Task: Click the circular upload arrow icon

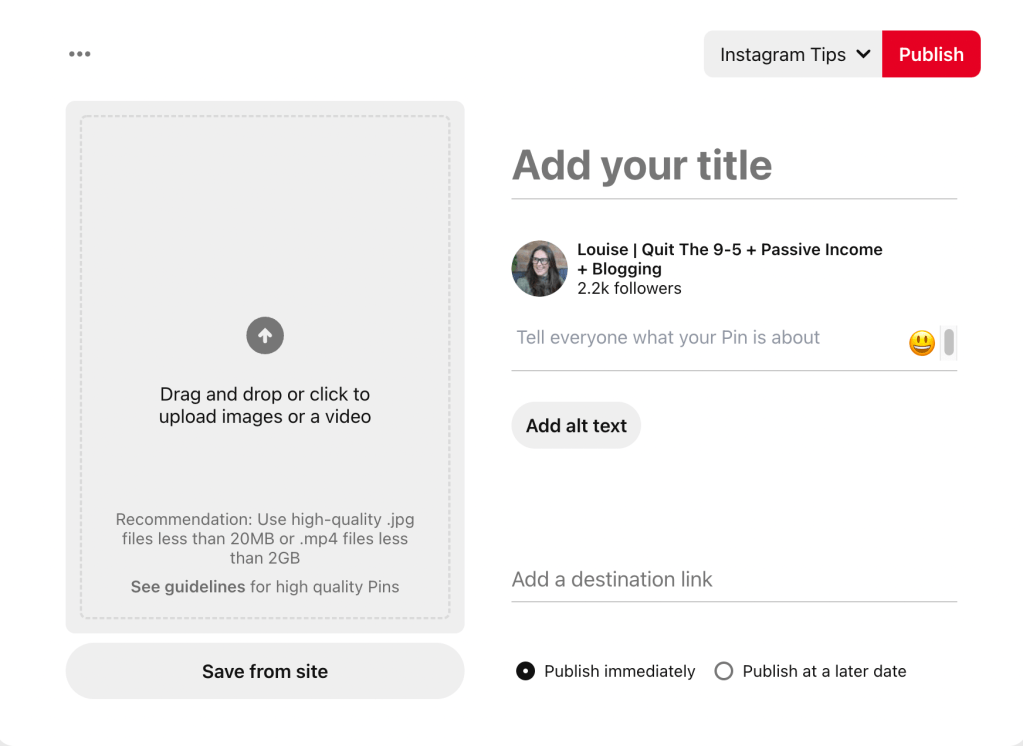Action: [265, 336]
